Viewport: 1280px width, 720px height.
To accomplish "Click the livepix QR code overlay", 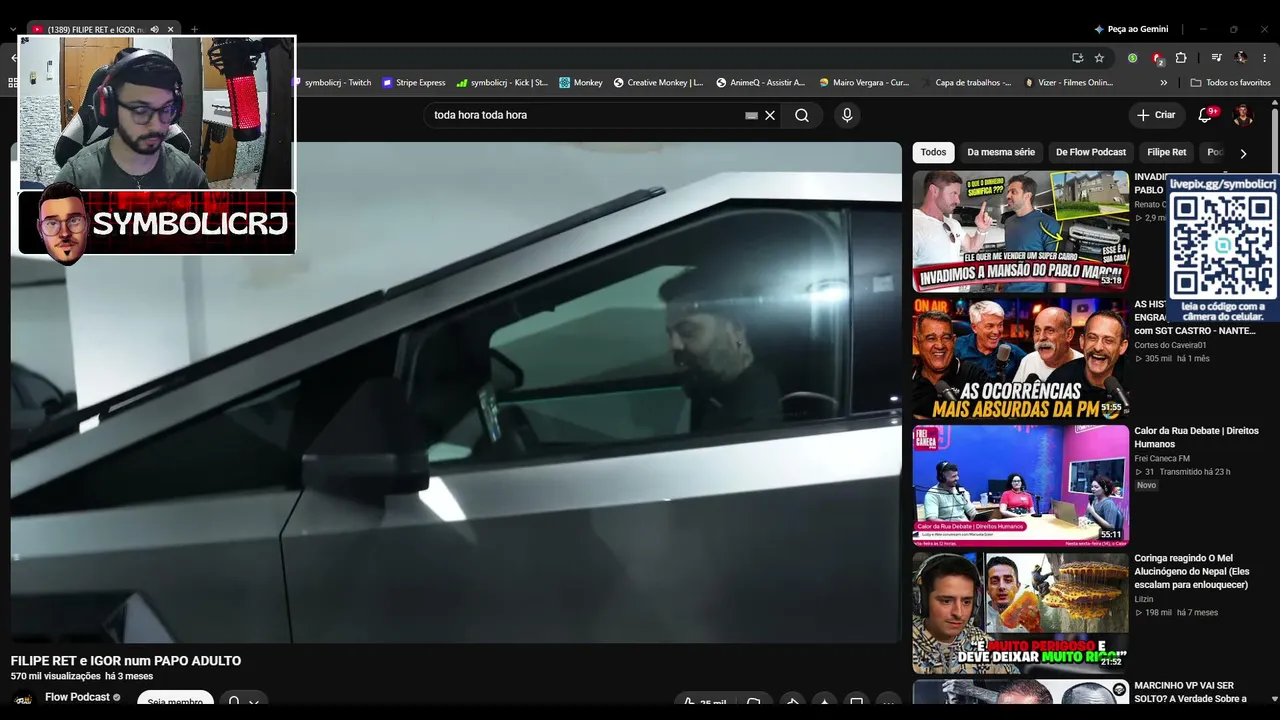I will pyautogui.click(x=1223, y=248).
